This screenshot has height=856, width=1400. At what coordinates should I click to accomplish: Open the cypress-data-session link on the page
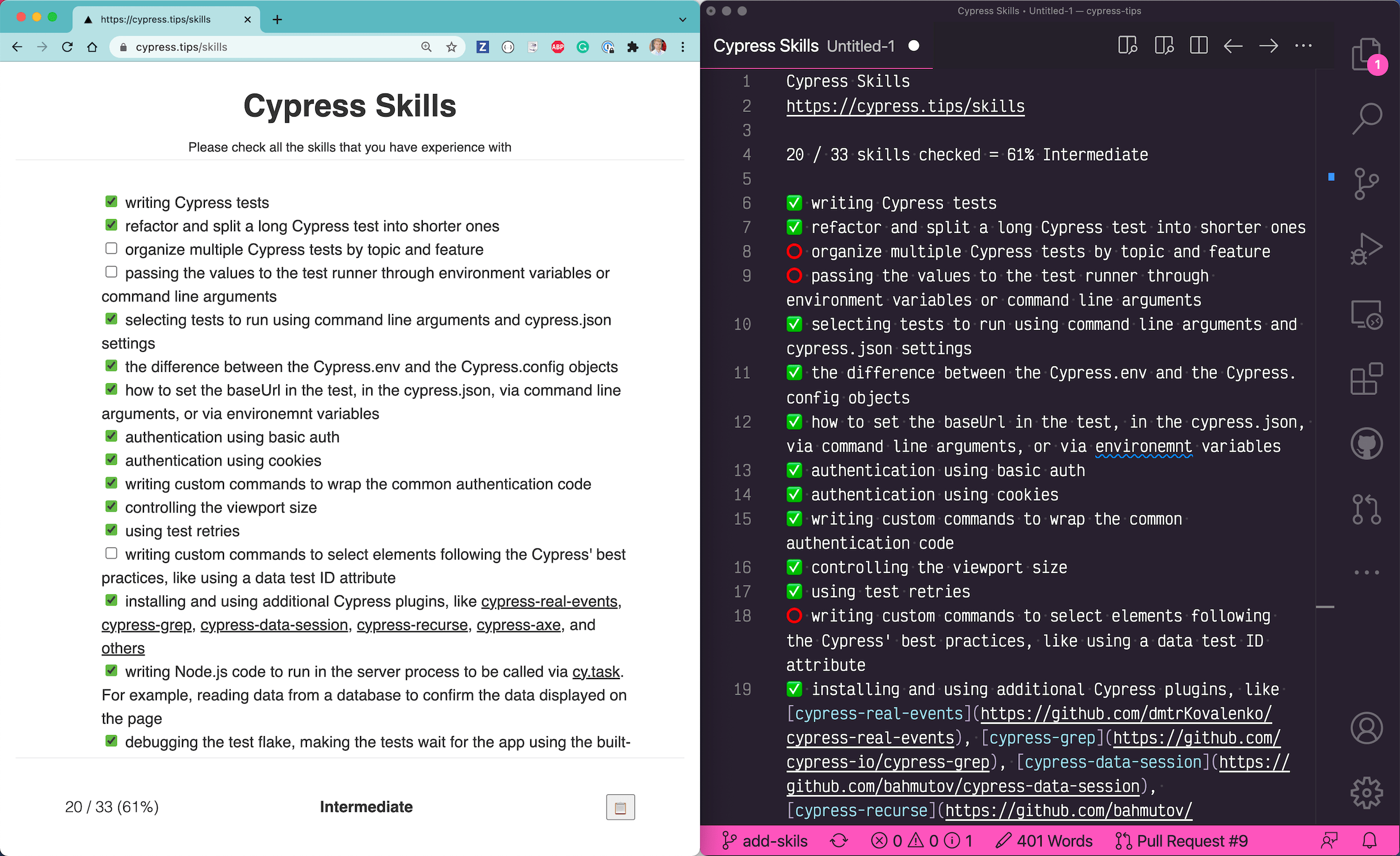click(274, 625)
